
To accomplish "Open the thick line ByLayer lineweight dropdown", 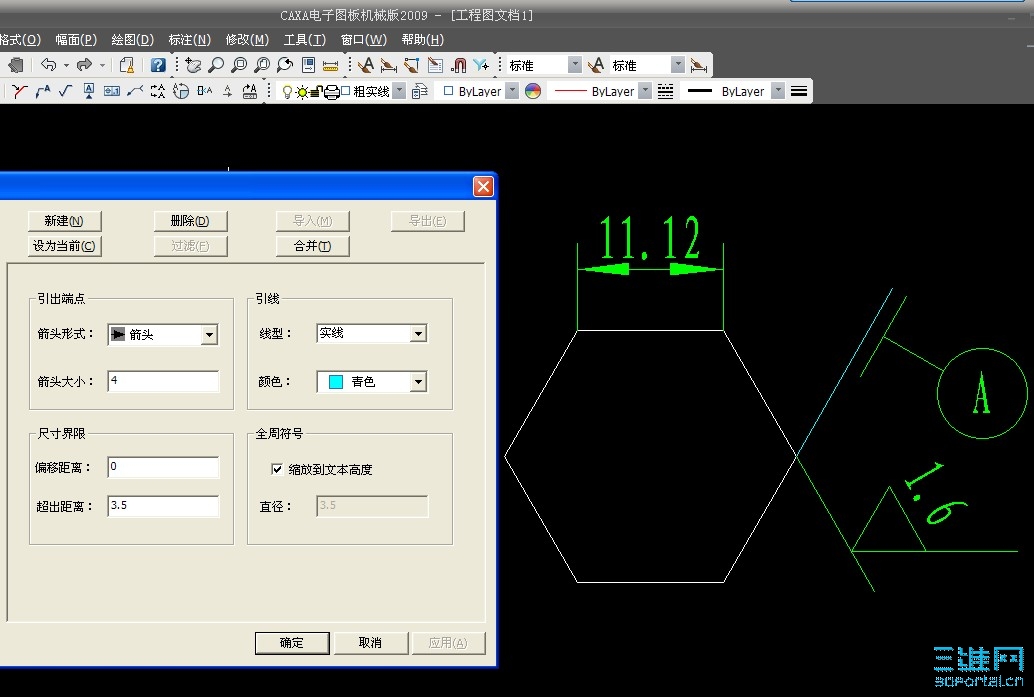I will 778,91.
